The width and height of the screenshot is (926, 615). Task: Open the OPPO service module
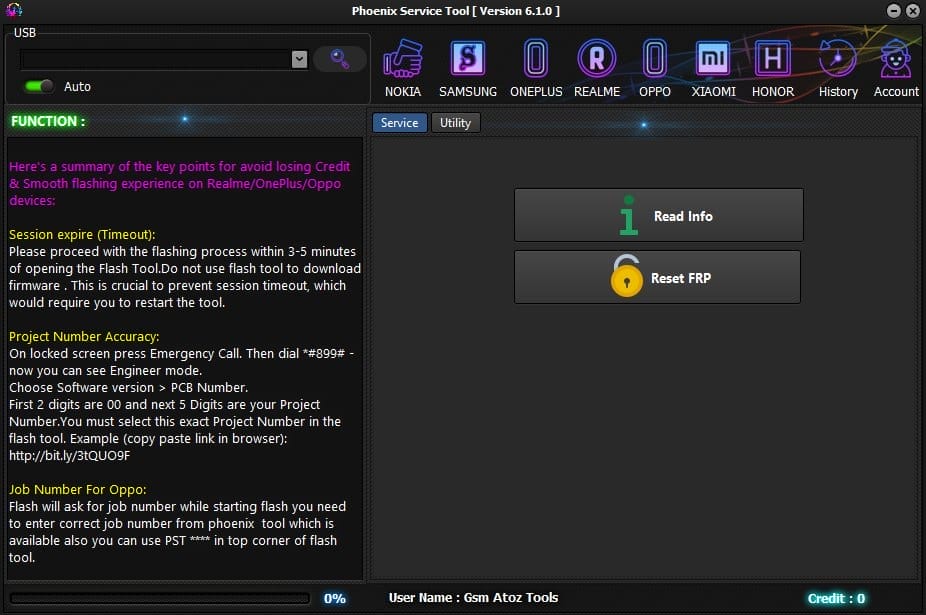654,65
